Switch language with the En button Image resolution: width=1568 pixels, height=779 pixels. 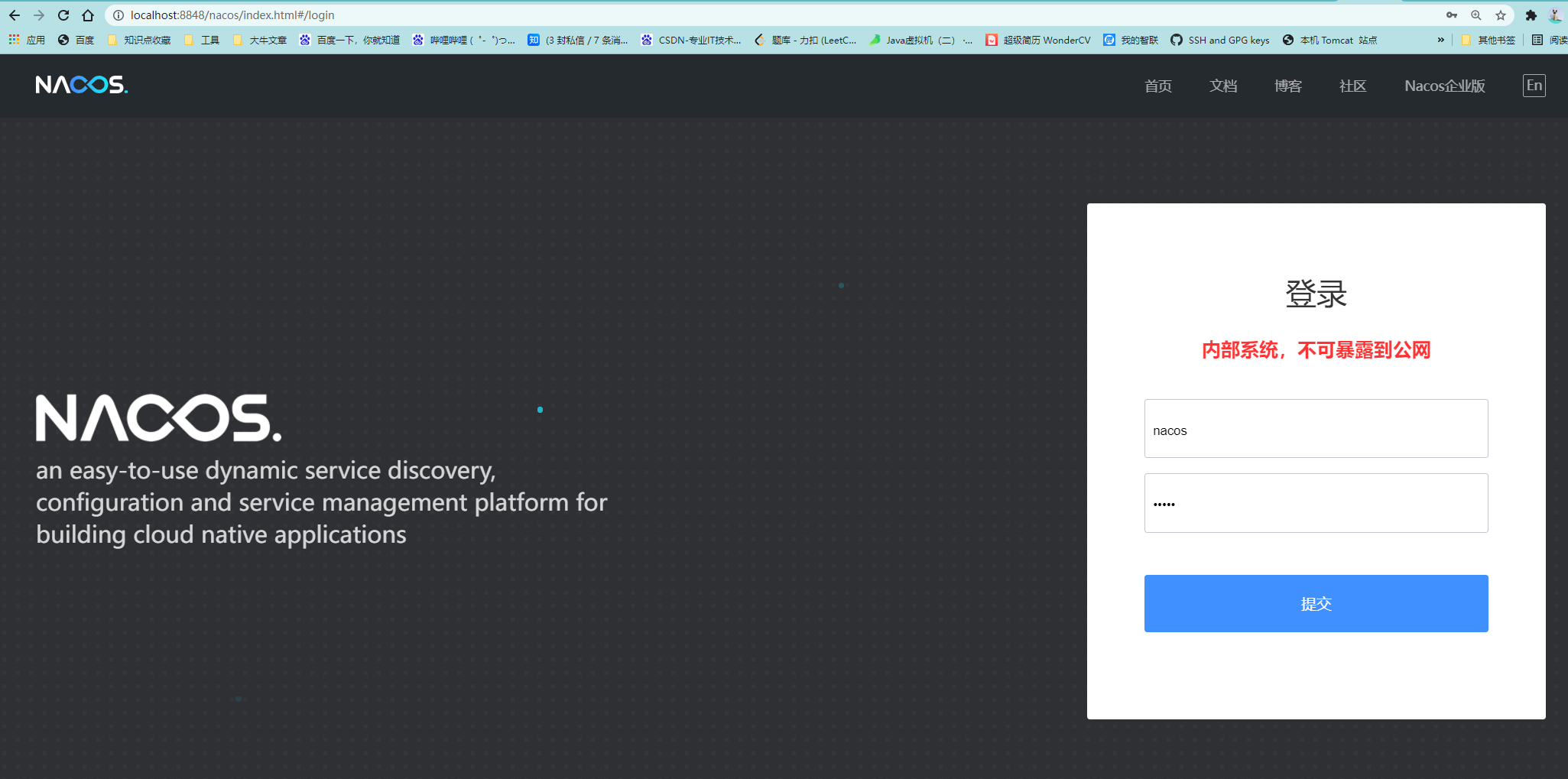click(1534, 86)
